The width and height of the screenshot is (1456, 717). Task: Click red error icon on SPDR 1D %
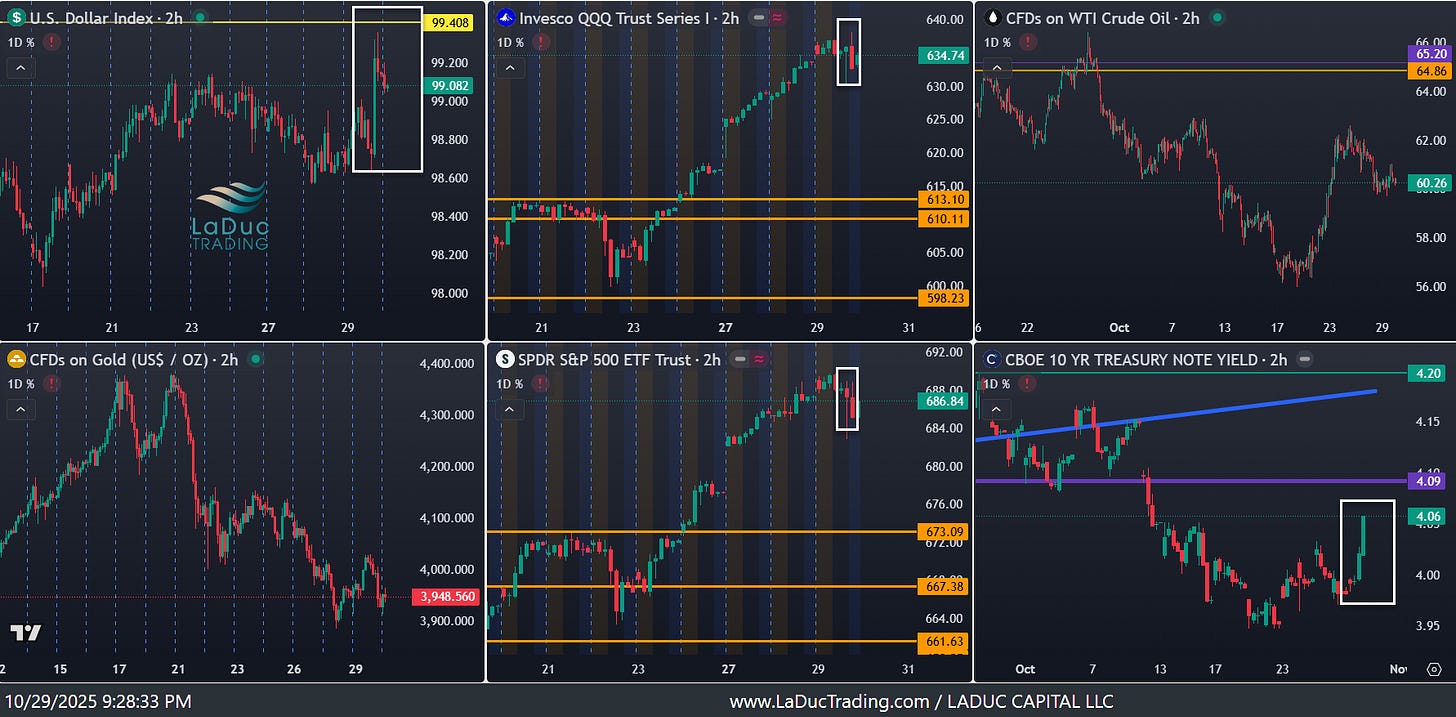pyautogui.click(x=540, y=383)
